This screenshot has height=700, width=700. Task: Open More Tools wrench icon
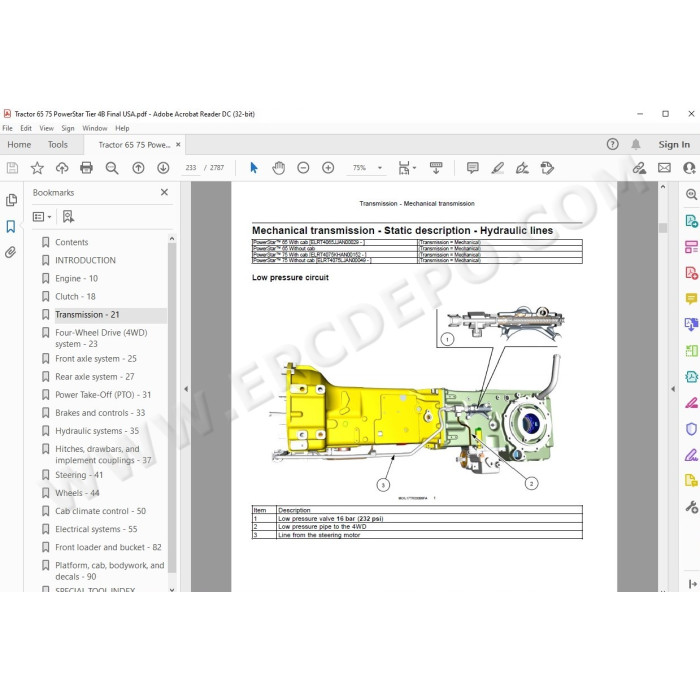691,507
